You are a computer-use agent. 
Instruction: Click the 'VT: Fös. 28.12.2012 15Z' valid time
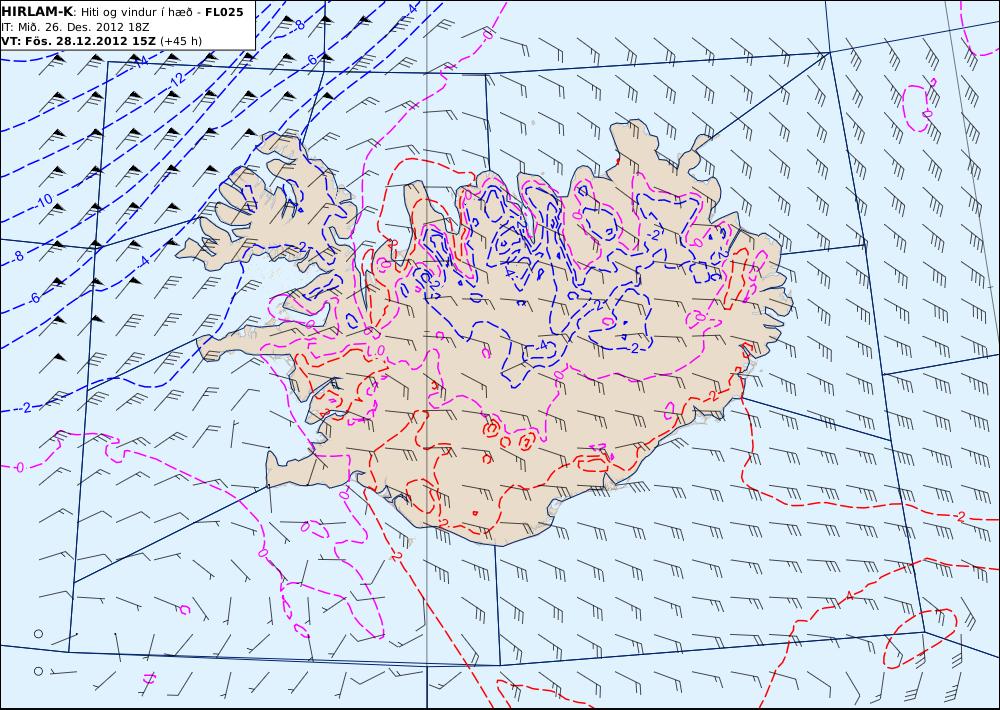pos(78,41)
